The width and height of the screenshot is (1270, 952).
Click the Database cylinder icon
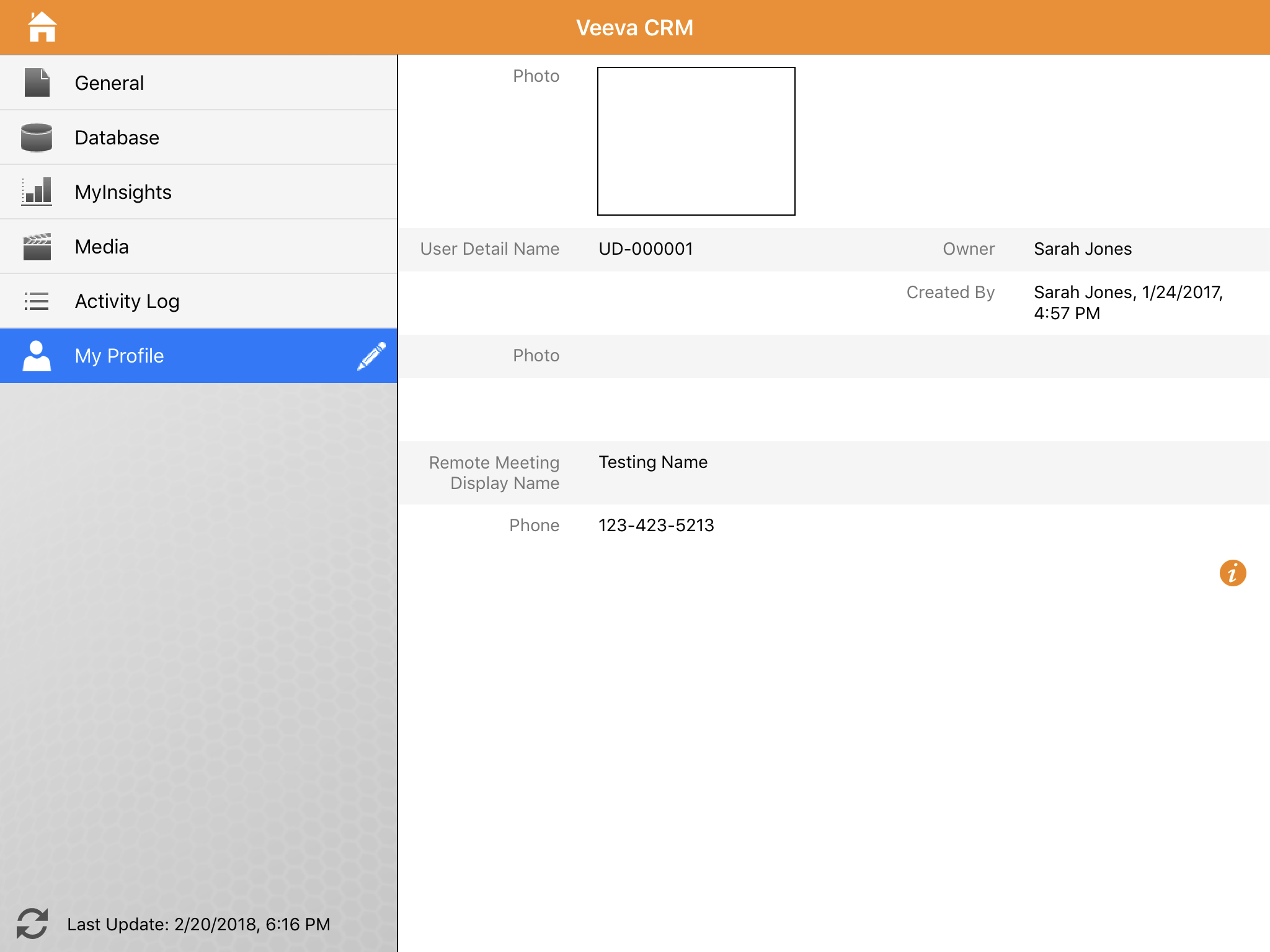(x=37, y=137)
